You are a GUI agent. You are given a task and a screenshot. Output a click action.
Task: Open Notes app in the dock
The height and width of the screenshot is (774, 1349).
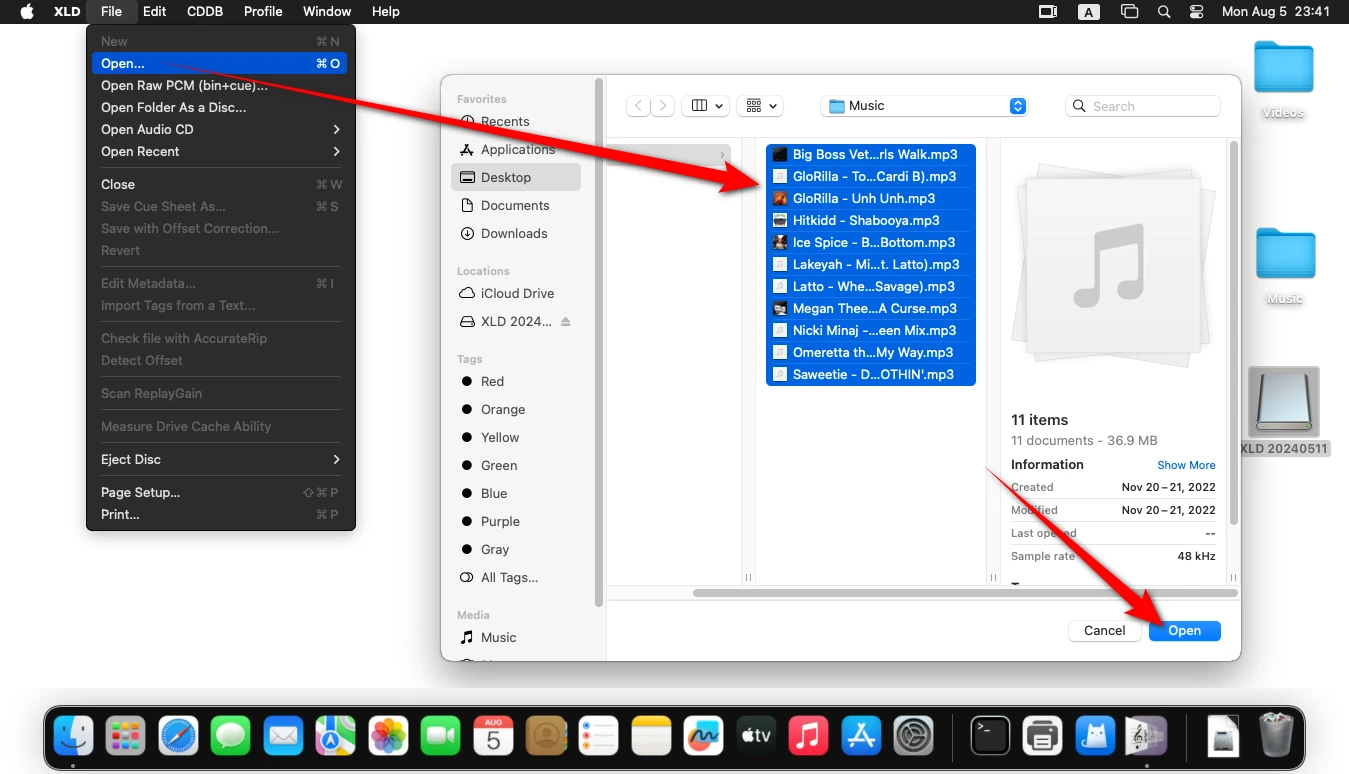651,737
